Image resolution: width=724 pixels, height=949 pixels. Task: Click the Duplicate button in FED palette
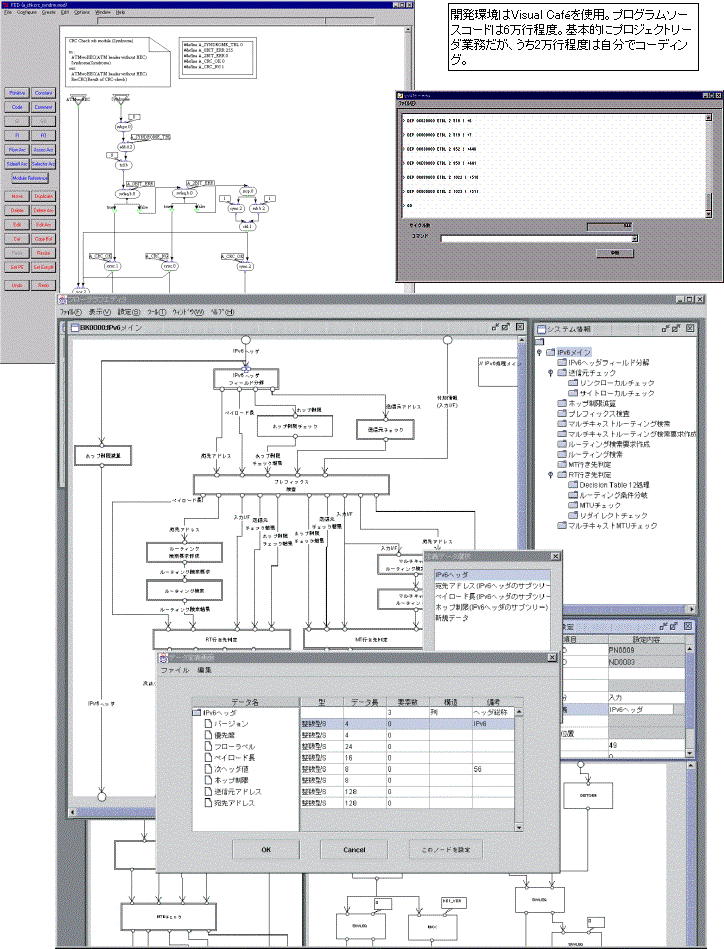(x=44, y=196)
